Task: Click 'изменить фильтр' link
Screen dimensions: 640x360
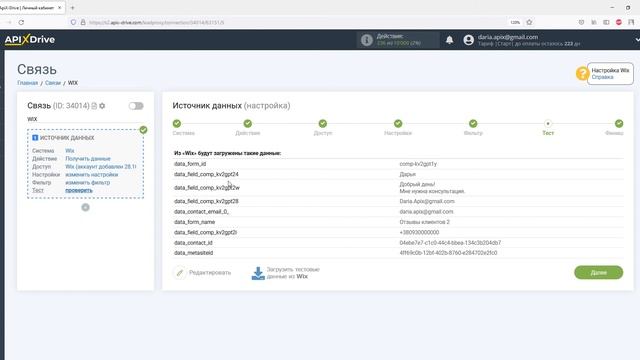Action: [87, 182]
